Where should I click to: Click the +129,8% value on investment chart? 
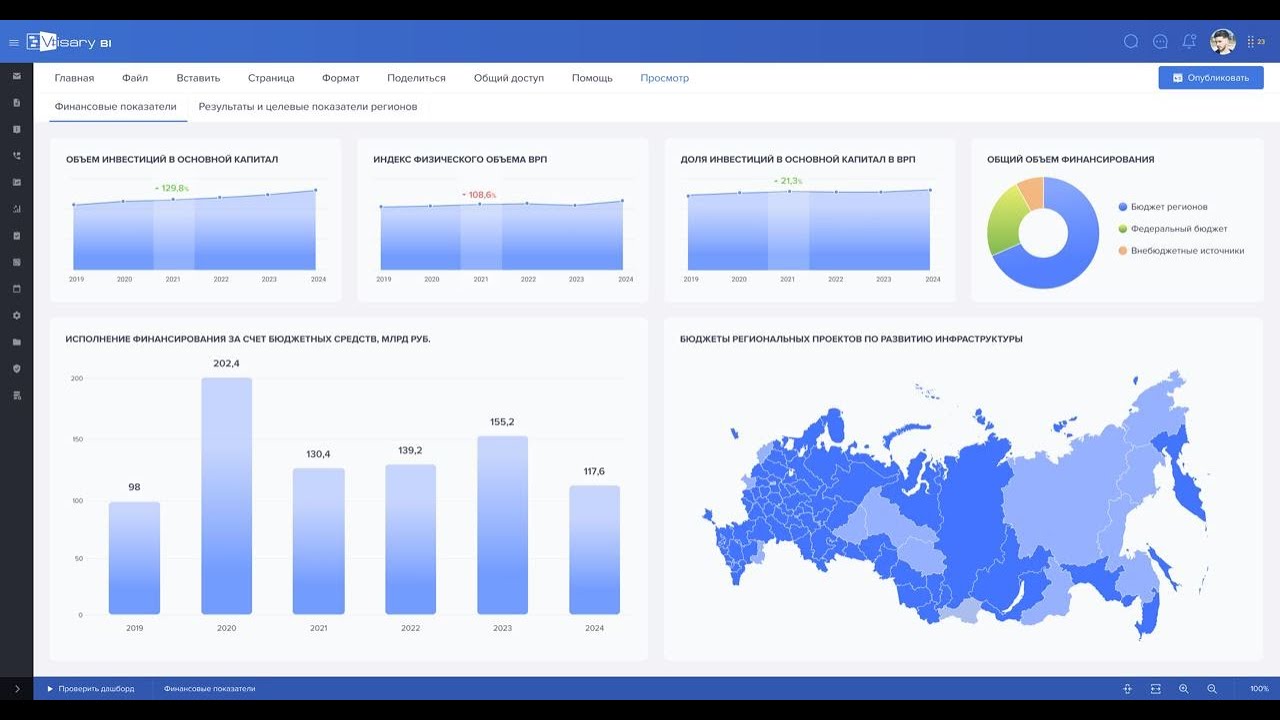171,188
